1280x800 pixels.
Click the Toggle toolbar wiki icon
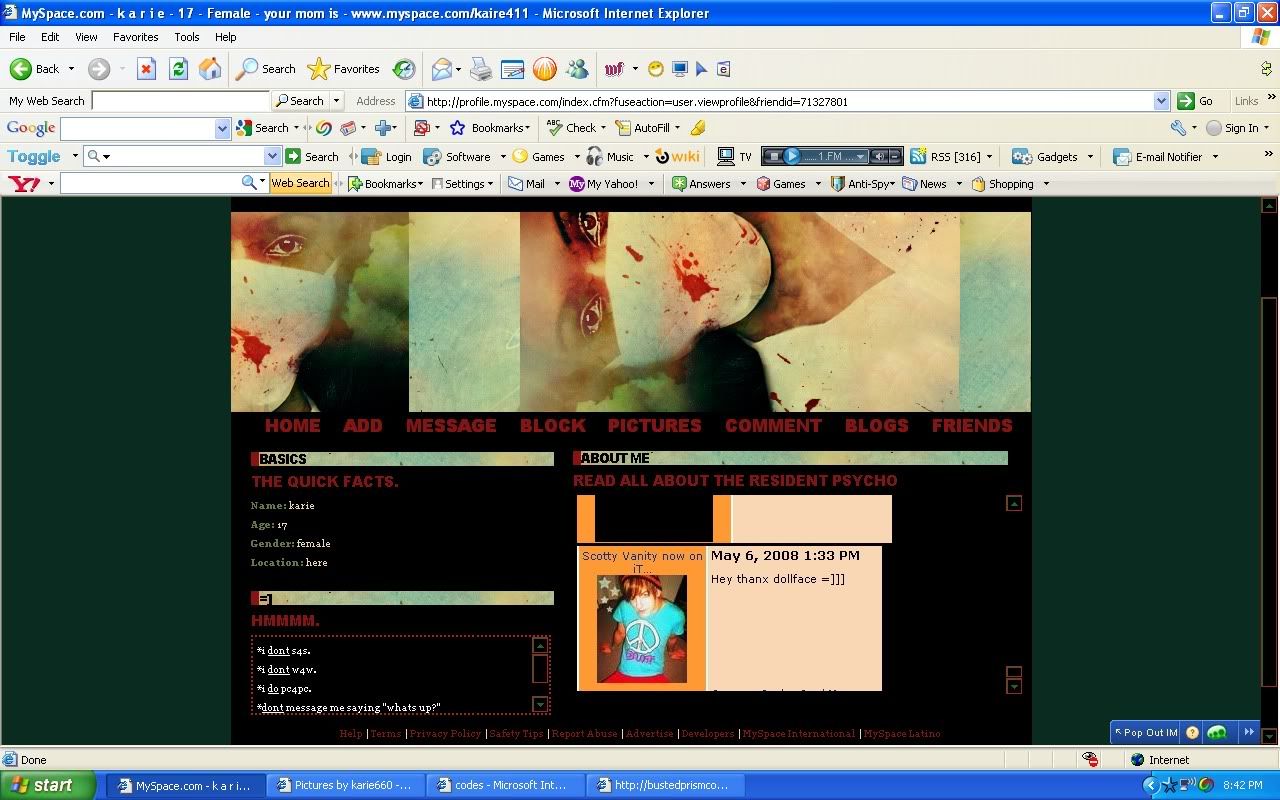click(677, 156)
